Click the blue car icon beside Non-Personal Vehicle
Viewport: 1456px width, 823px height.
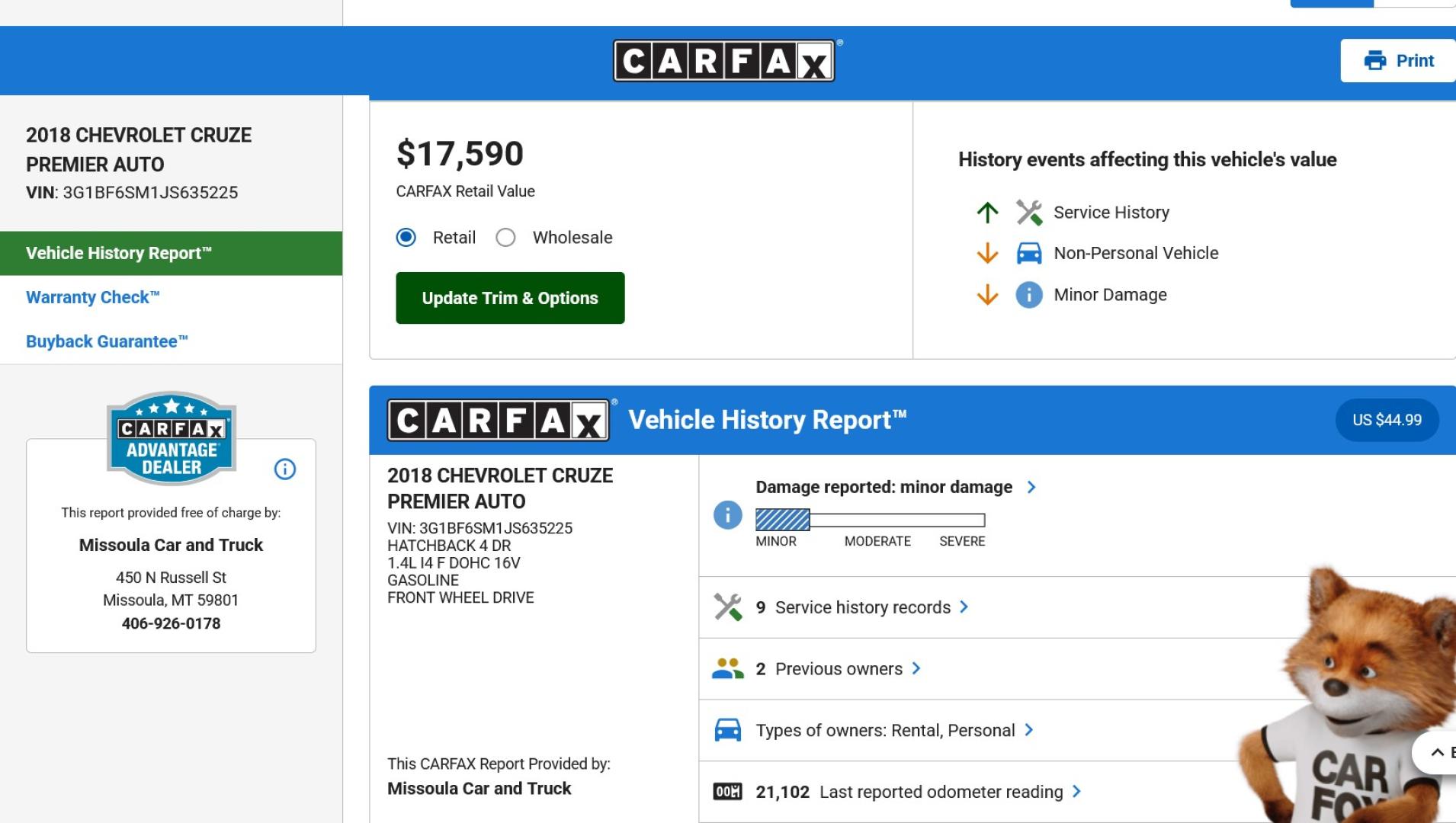click(1029, 253)
